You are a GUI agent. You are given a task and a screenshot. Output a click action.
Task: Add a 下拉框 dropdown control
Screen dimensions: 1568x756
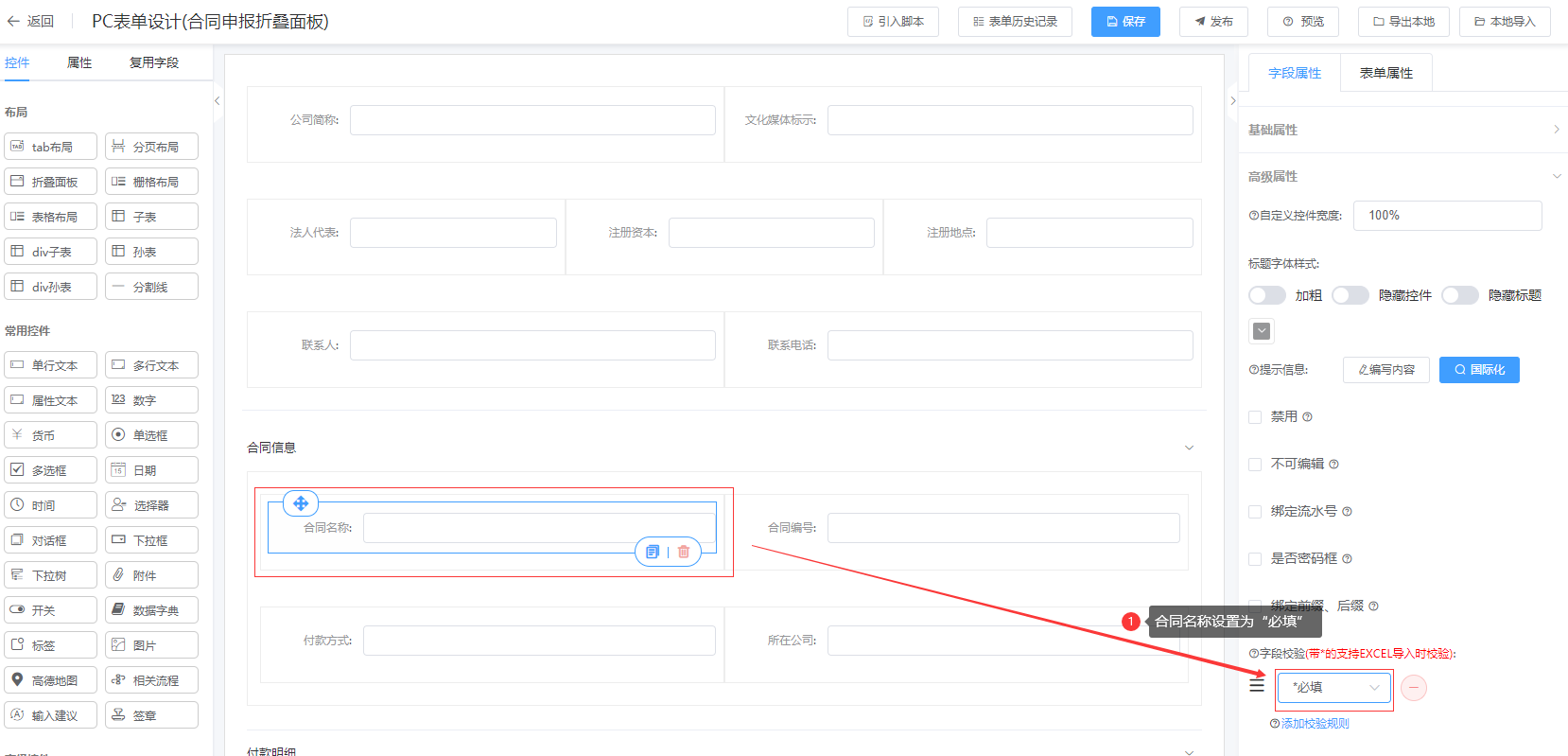[x=151, y=540]
